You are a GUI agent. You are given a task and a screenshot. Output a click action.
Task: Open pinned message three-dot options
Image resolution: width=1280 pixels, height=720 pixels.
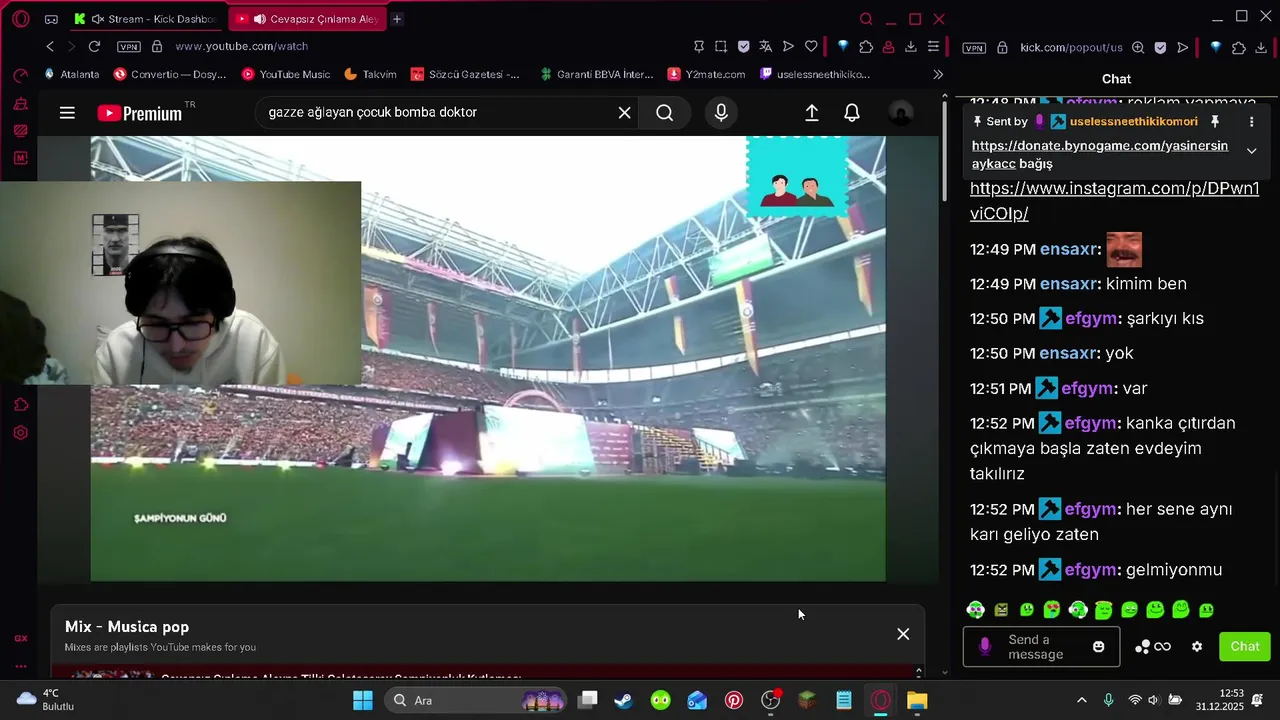point(1251,121)
